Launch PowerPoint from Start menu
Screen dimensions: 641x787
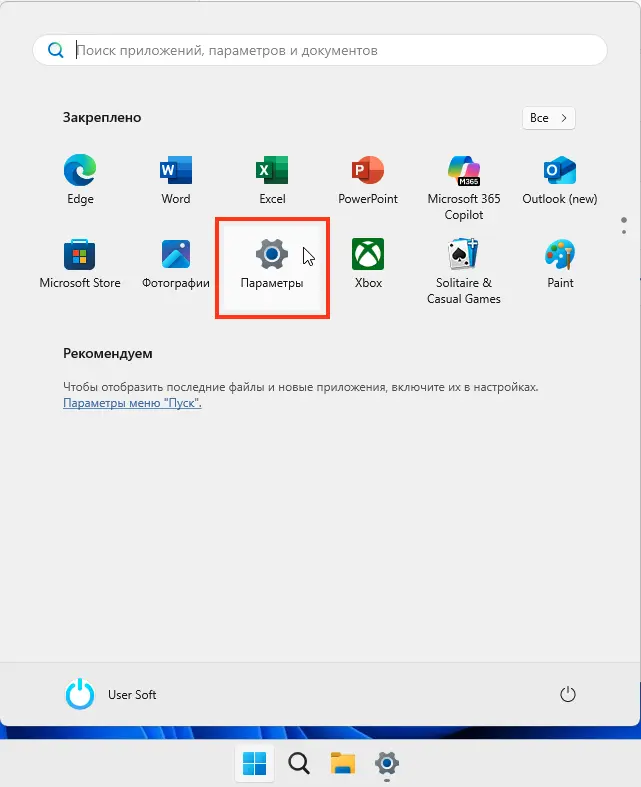tap(368, 180)
